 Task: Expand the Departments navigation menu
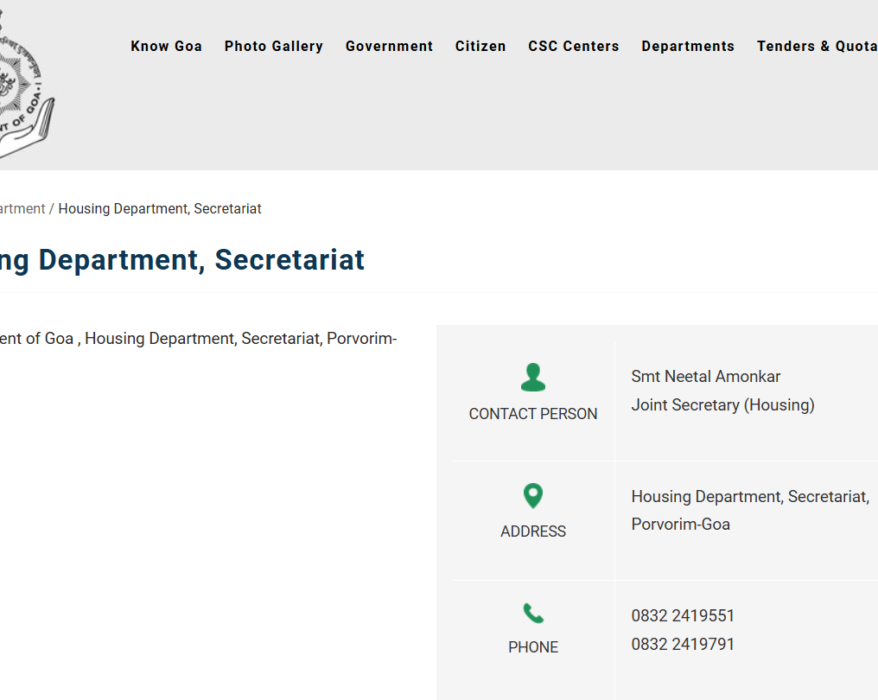point(688,46)
